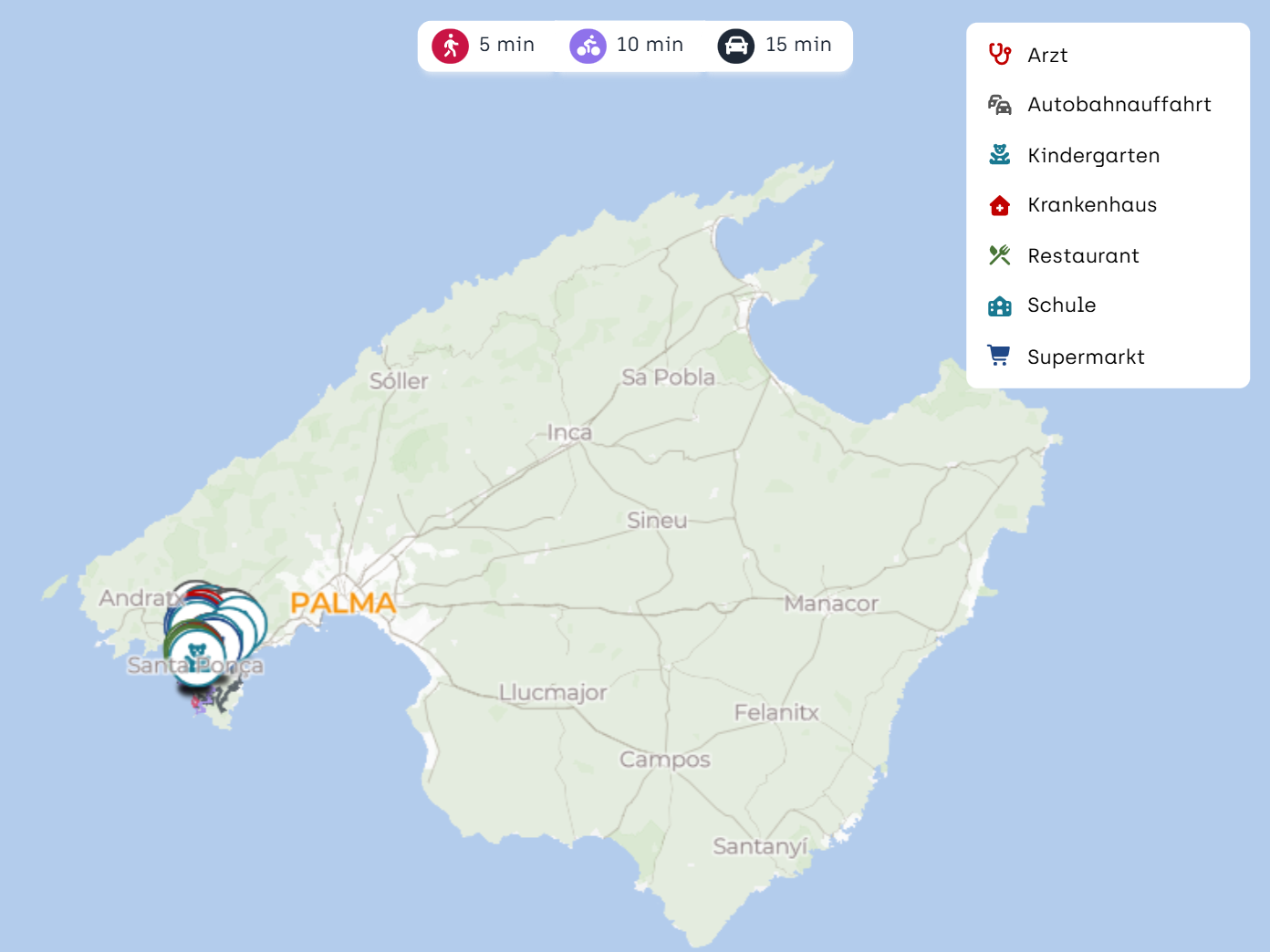The image size is (1270, 952).
Task: Select the 15 min driving option
Action: (798, 45)
